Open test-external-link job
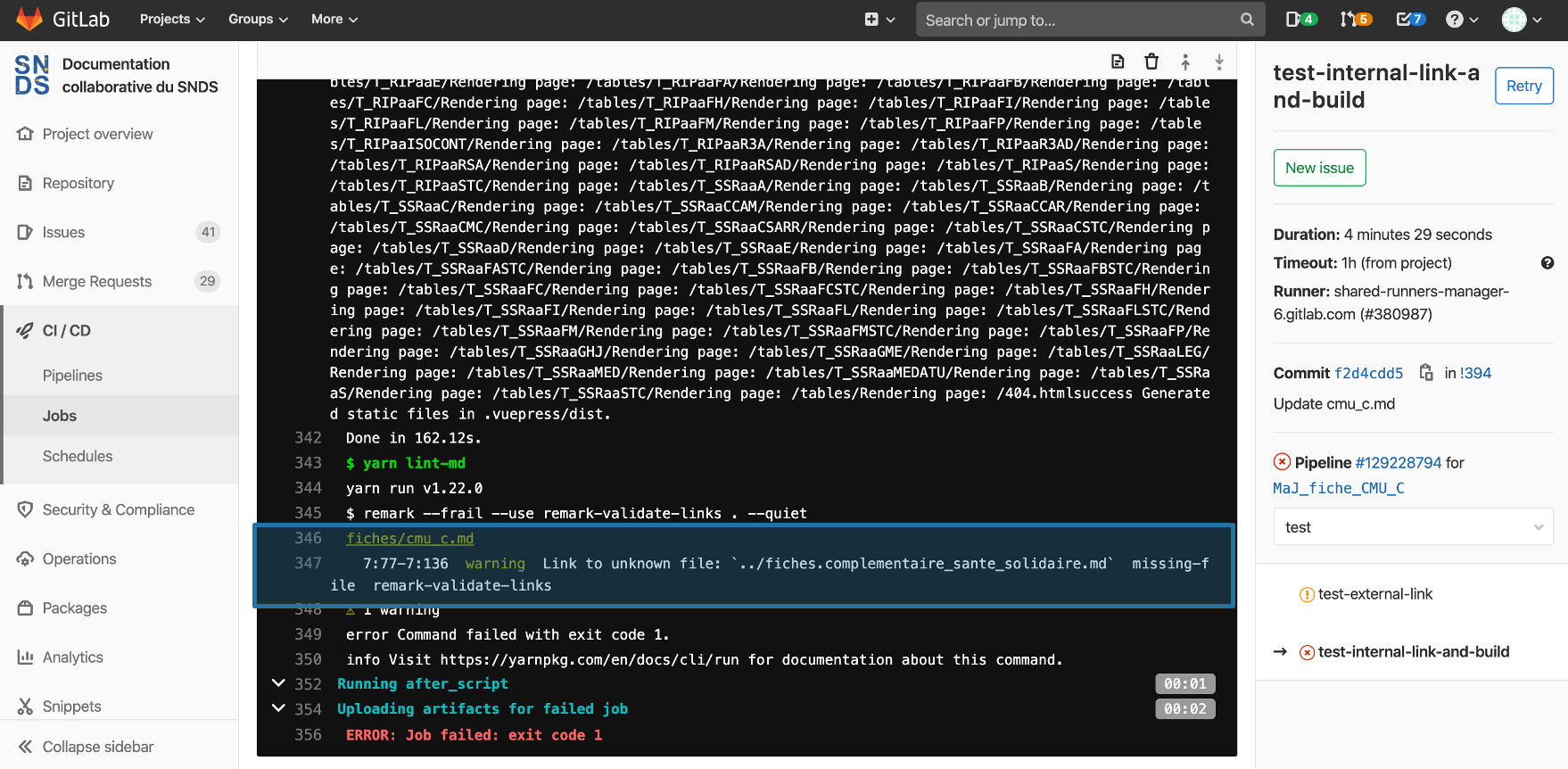 click(1374, 594)
